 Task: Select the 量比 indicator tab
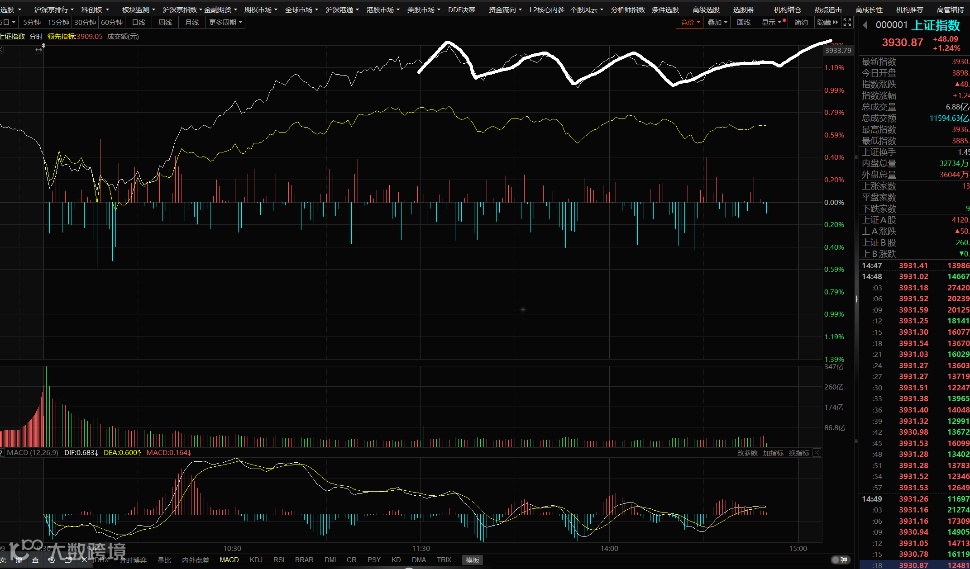click(x=163, y=560)
